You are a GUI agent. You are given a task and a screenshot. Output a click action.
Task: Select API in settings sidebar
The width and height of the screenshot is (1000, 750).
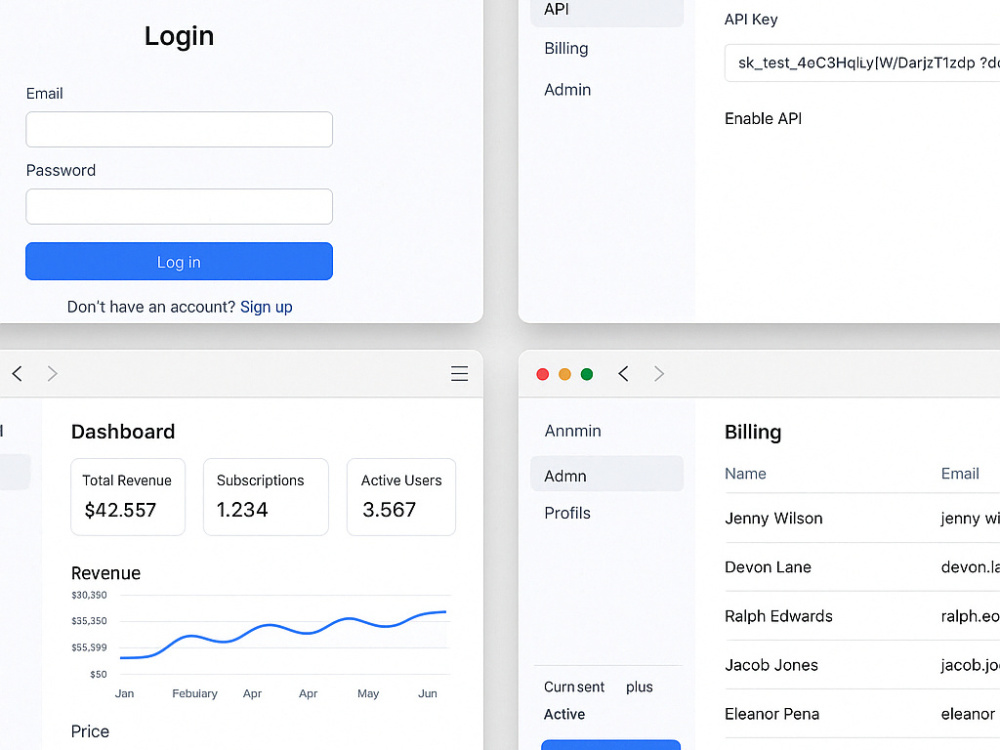point(607,10)
